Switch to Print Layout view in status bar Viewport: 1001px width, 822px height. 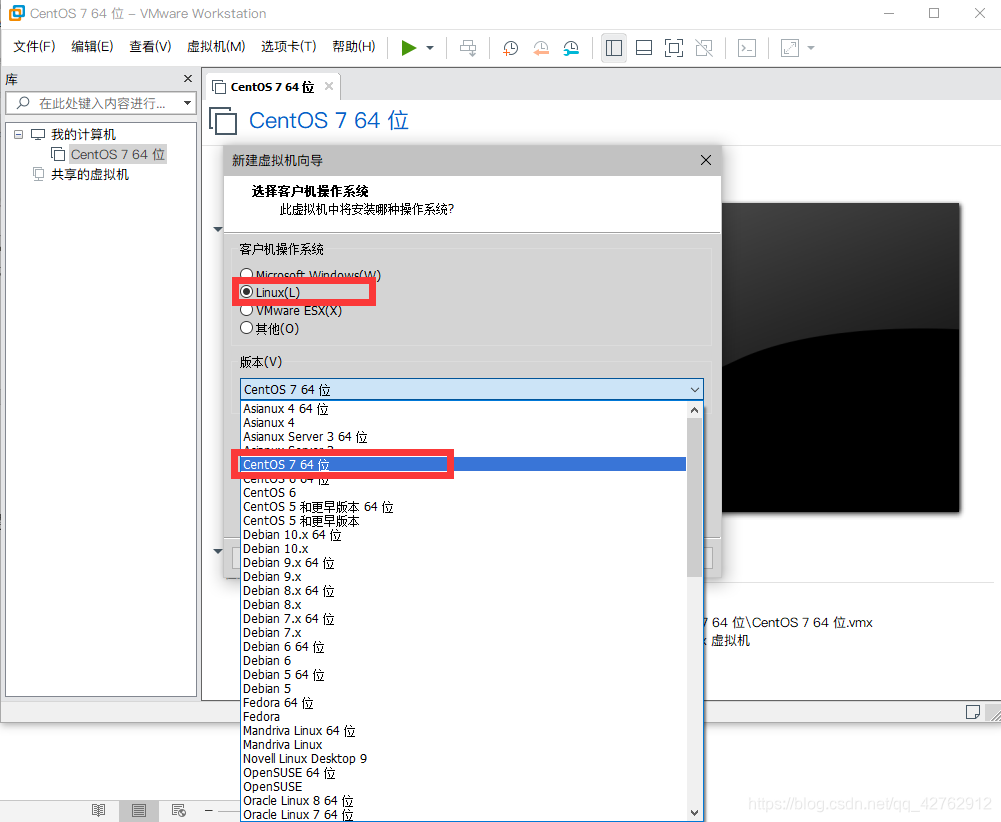tap(139, 811)
